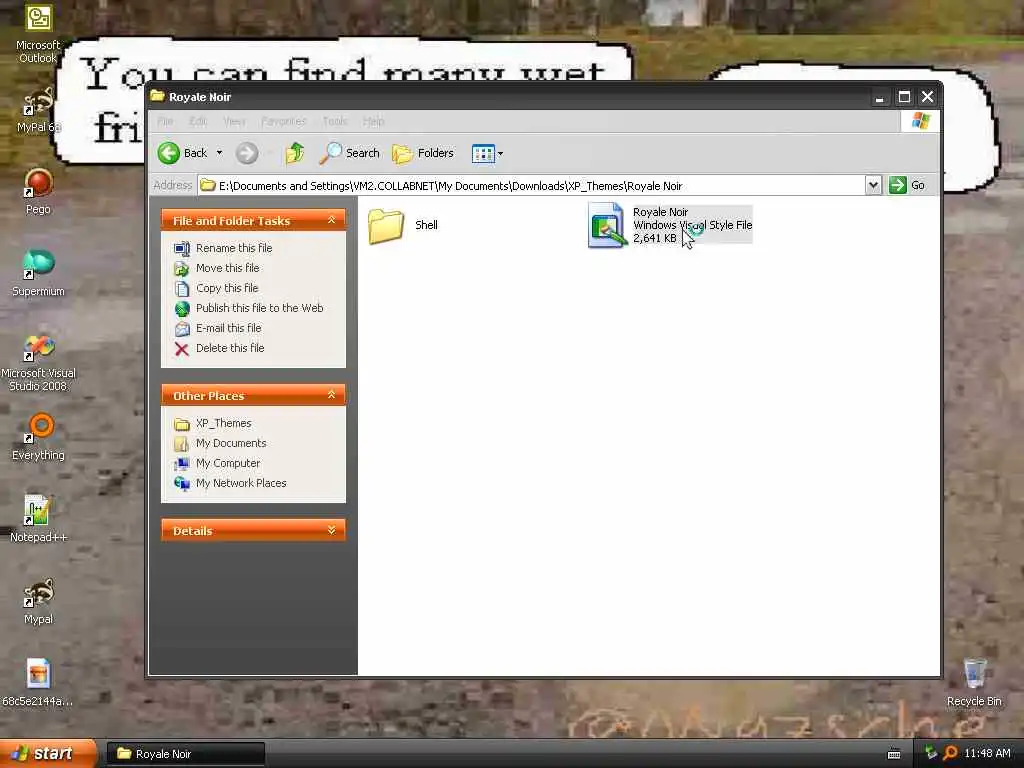Click Publish this file to the Web
The height and width of the screenshot is (768, 1024).
(x=259, y=308)
